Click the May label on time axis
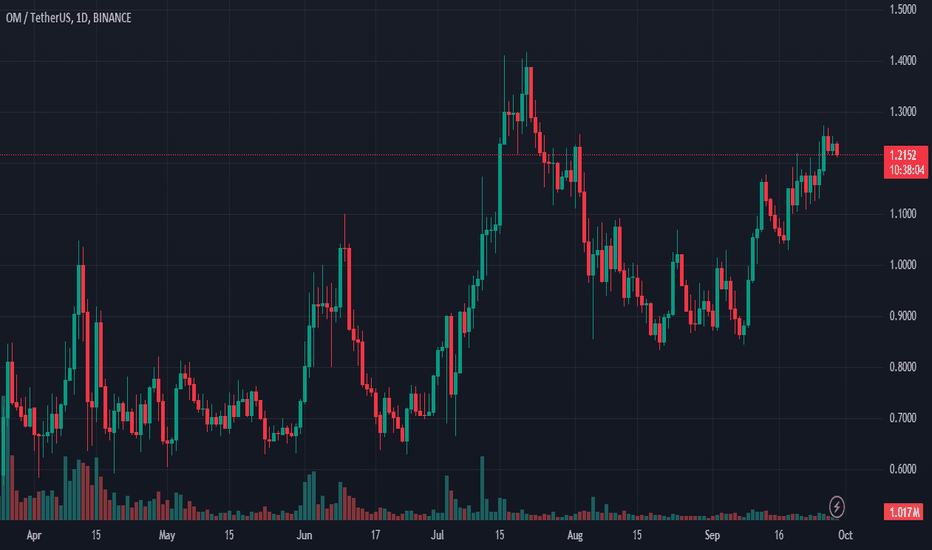932x550 pixels. 167,535
